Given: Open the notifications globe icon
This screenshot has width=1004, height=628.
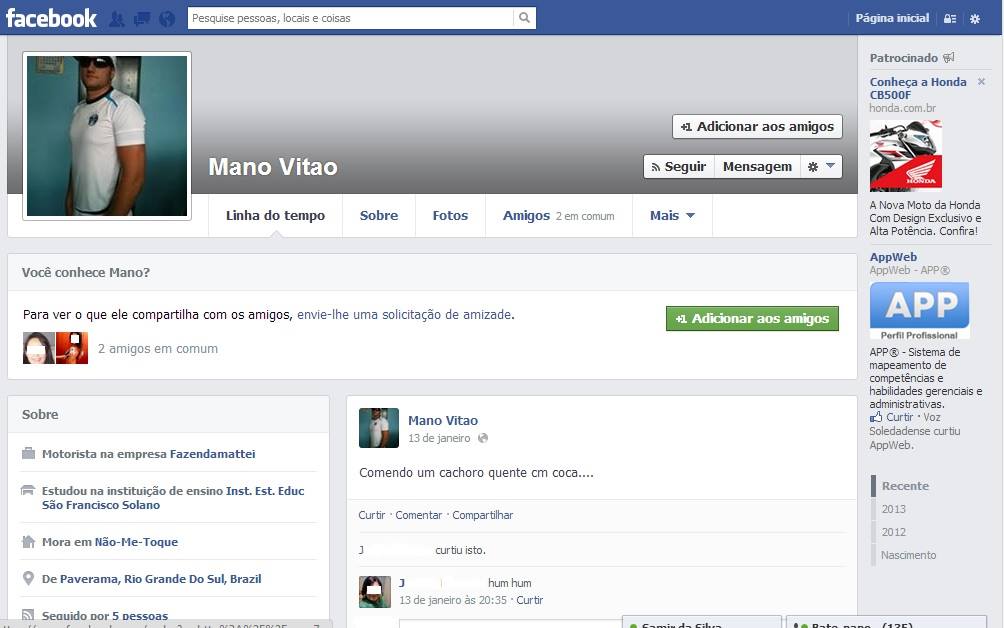Looking at the screenshot, I should (166, 18).
